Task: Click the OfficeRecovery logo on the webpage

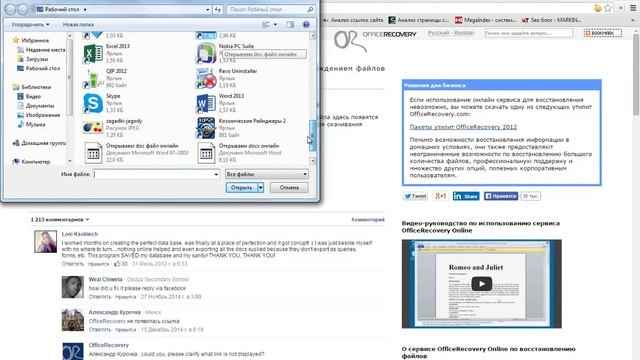Action: point(375,40)
